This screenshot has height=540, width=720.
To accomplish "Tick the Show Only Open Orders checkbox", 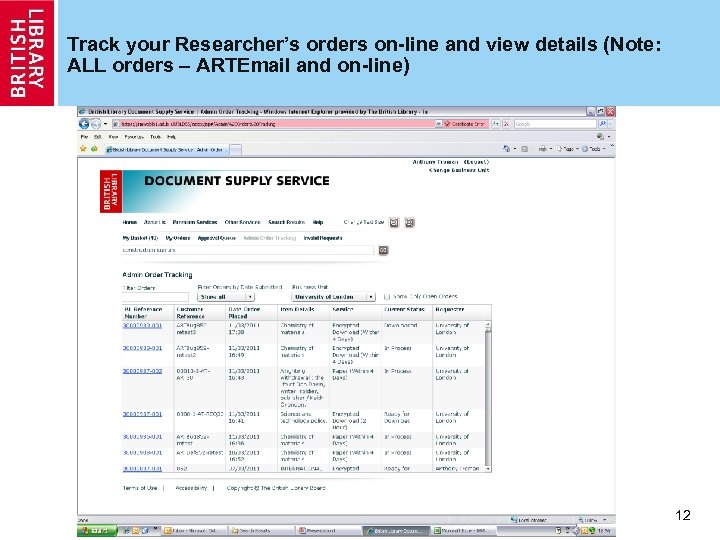I will coord(387,297).
